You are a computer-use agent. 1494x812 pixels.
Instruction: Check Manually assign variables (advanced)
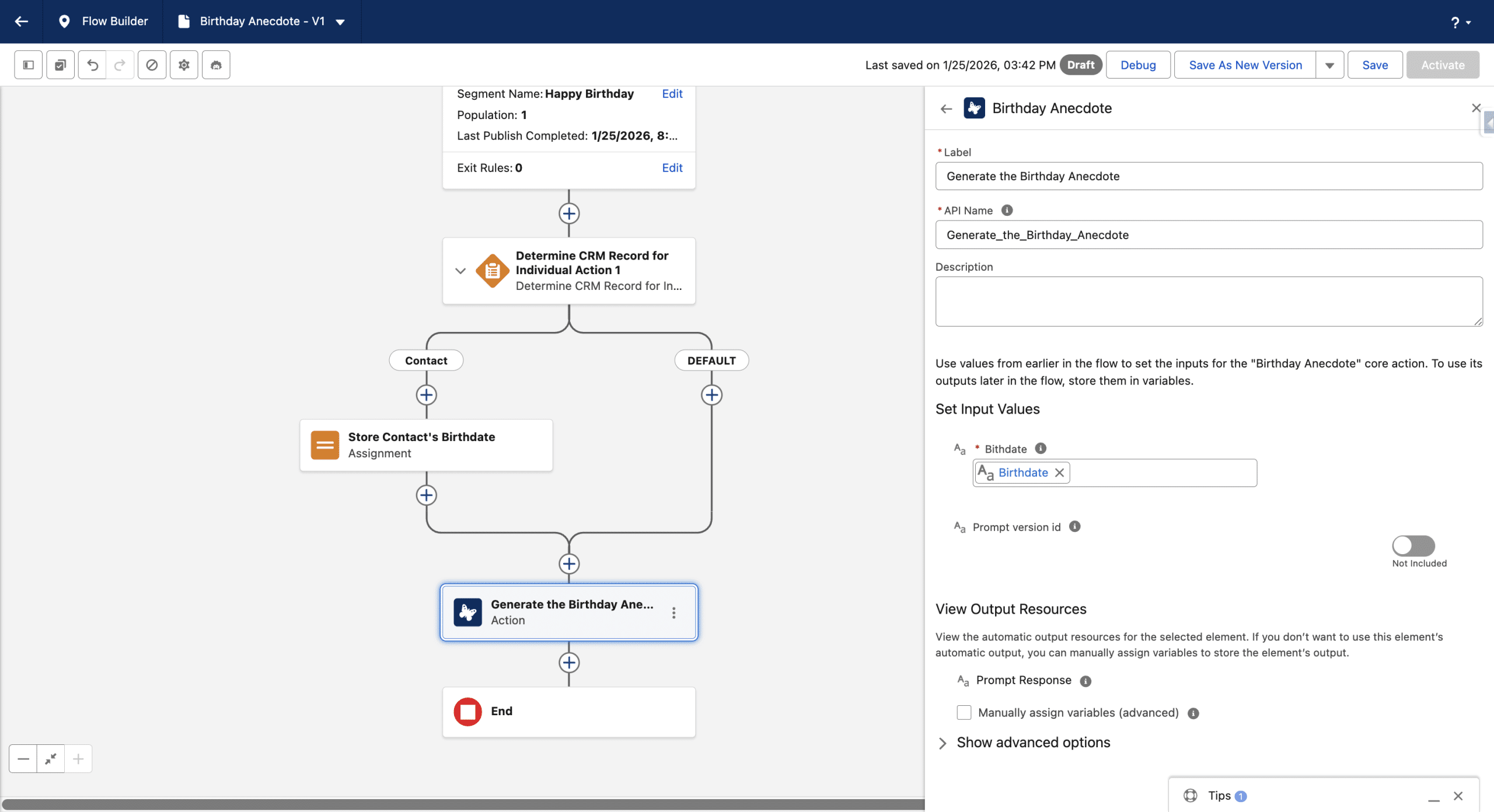pyautogui.click(x=964, y=713)
